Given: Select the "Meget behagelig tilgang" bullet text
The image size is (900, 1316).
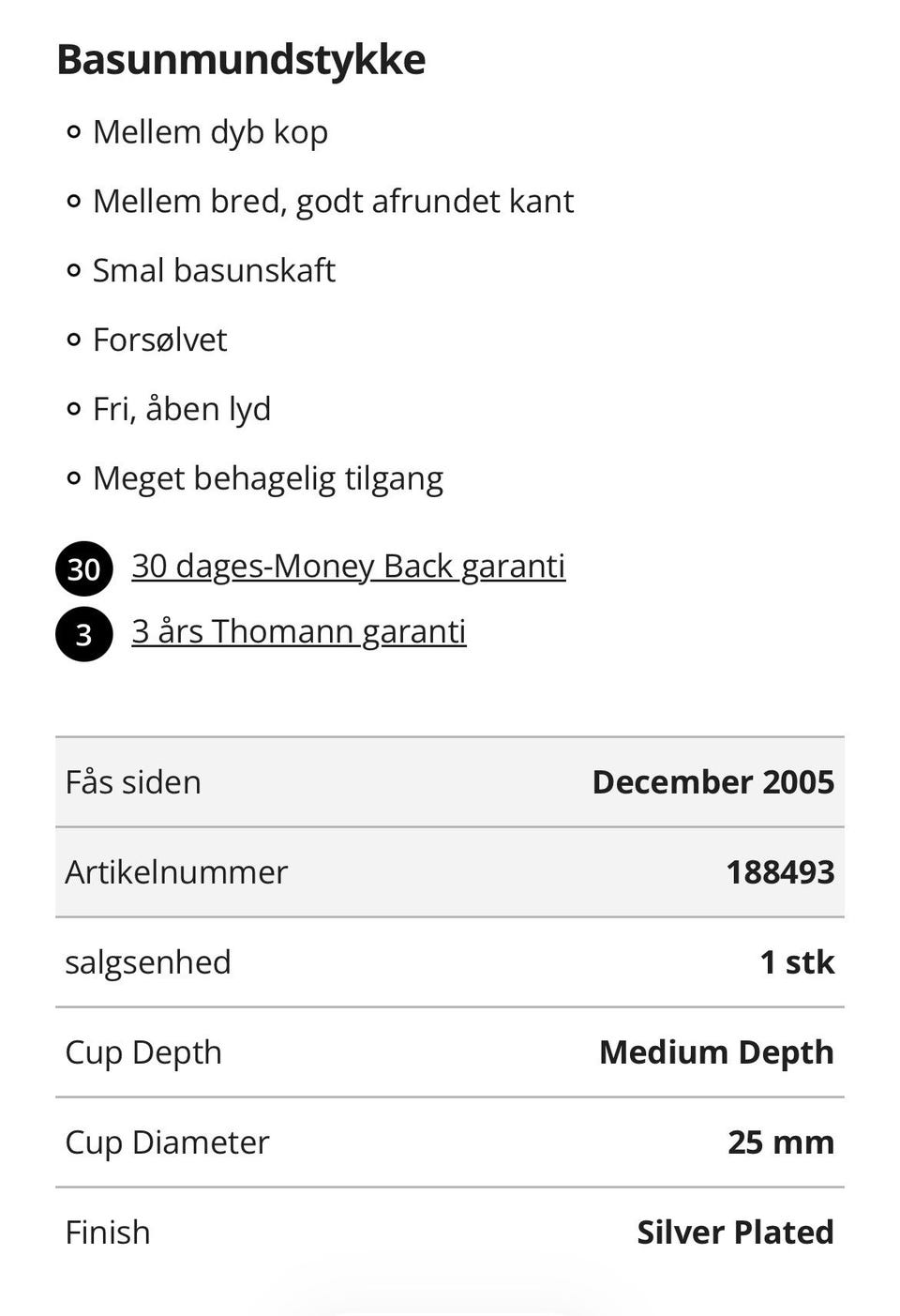Looking at the screenshot, I should (267, 479).
